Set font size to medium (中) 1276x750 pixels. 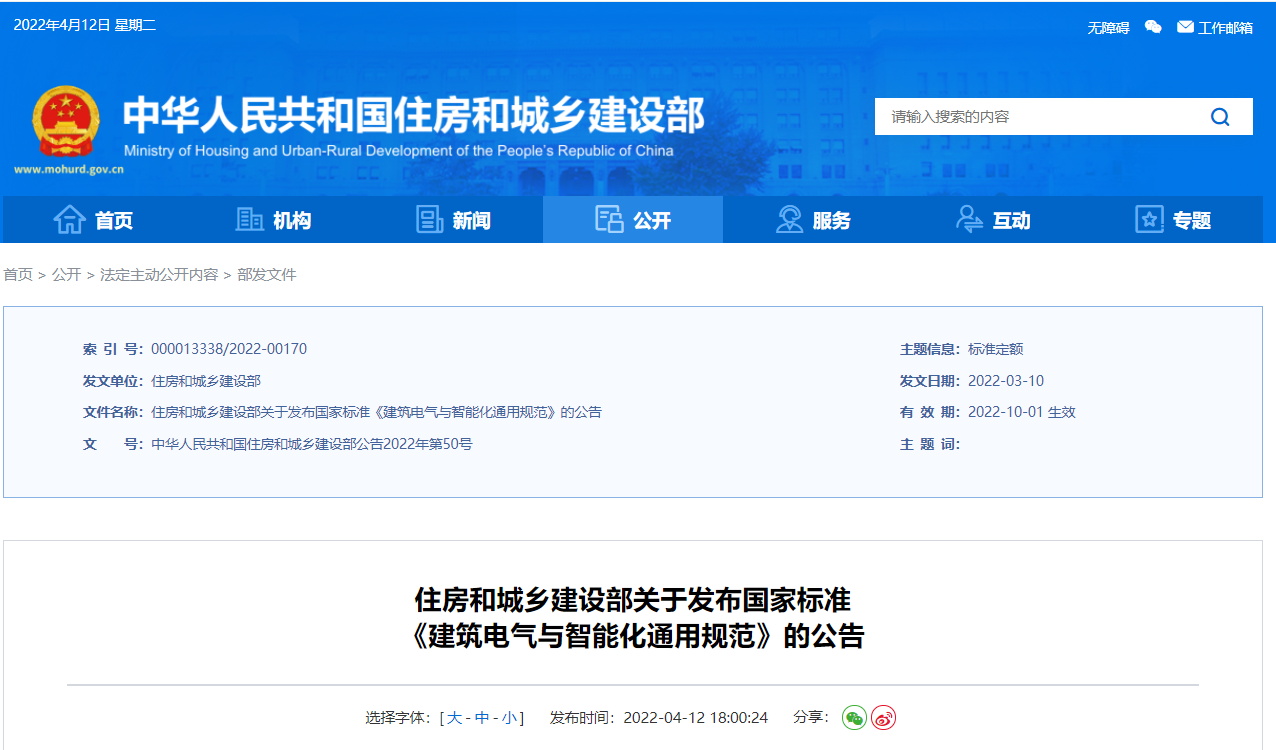click(x=482, y=718)
